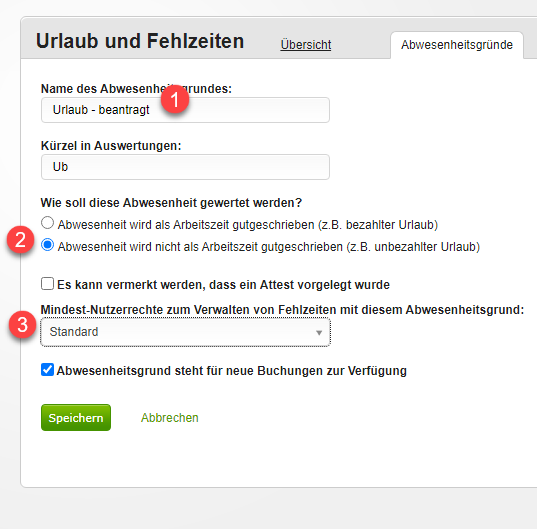Click the small arrow in the Standard combo box
The width and height of the screenshot is (537, 529).
tap(319, 332)
